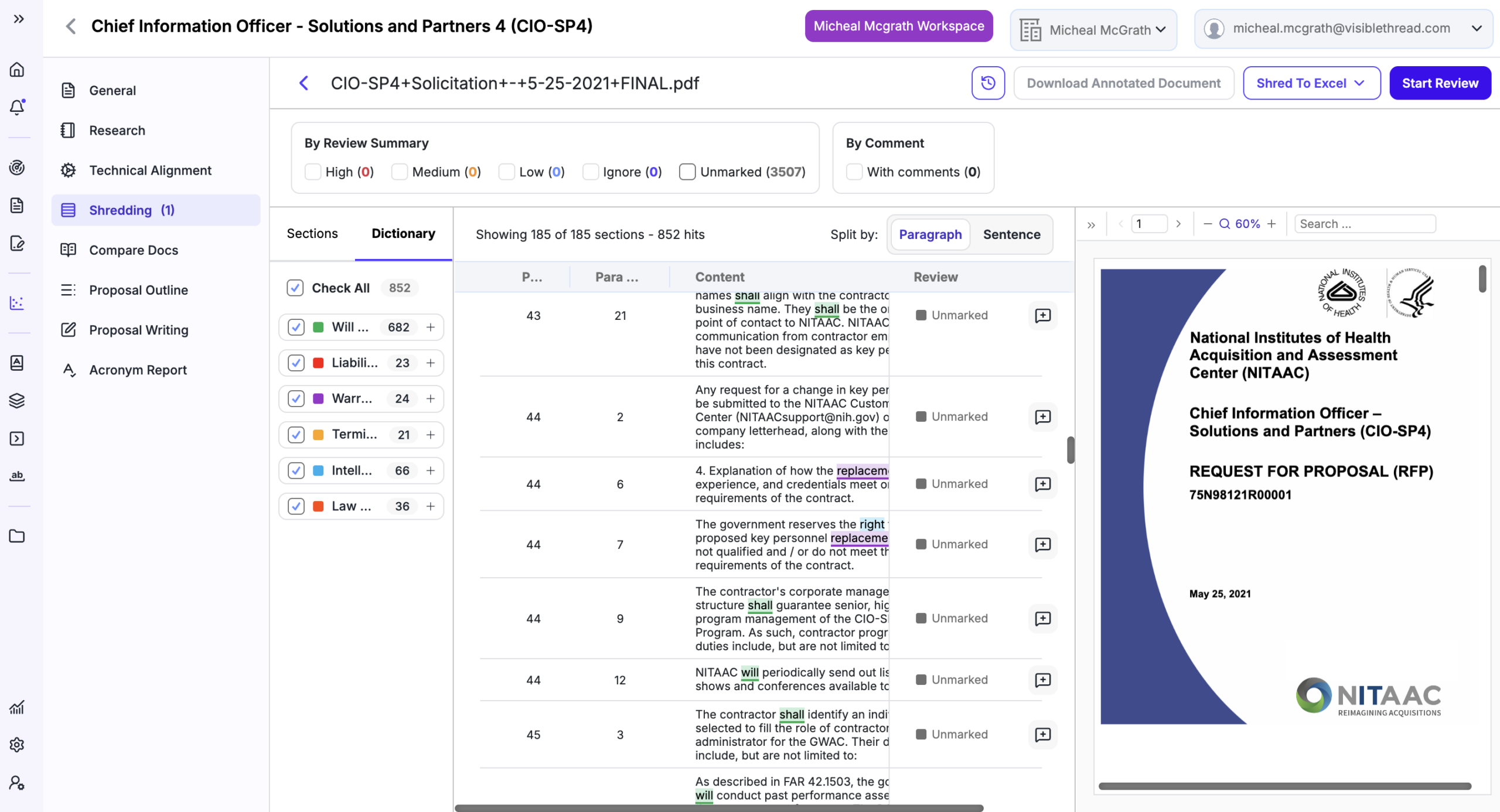Expand the Will dictionary group
The image size is (1500, 812).
(x=431, y=327)
